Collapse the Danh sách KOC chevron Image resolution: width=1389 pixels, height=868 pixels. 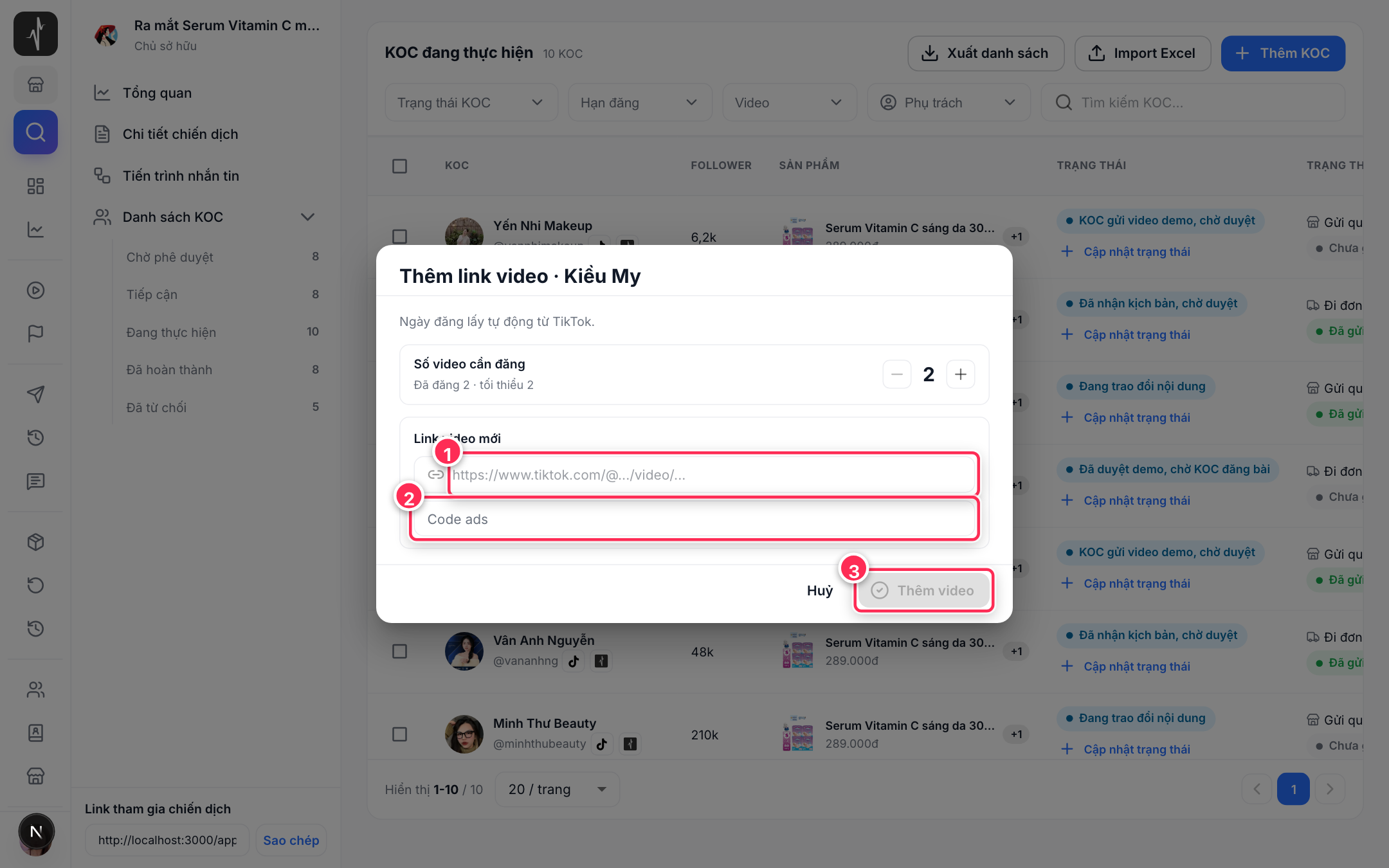point(308,217)
